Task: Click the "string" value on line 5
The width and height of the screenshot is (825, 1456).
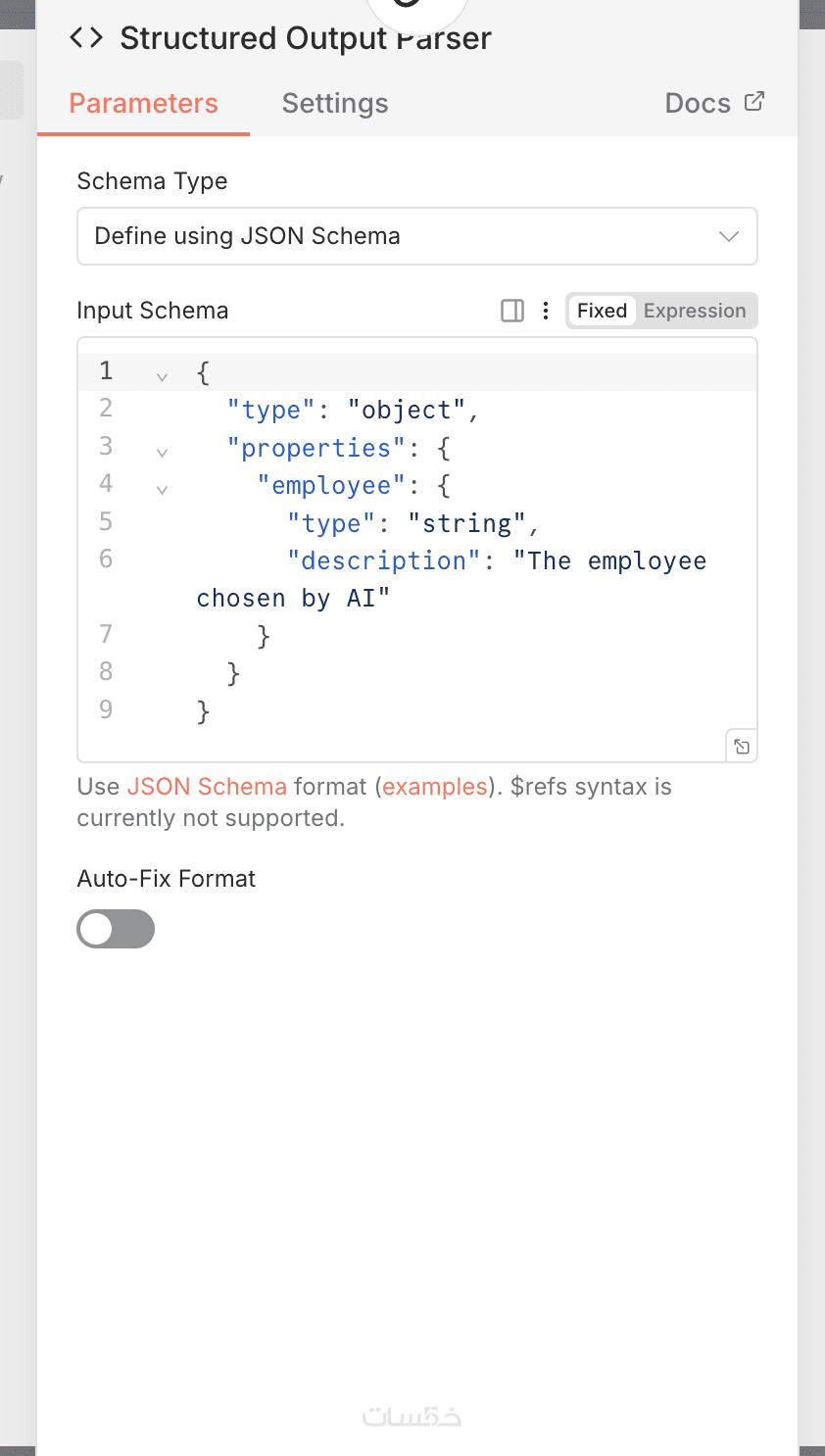Action: coord(467,524)
